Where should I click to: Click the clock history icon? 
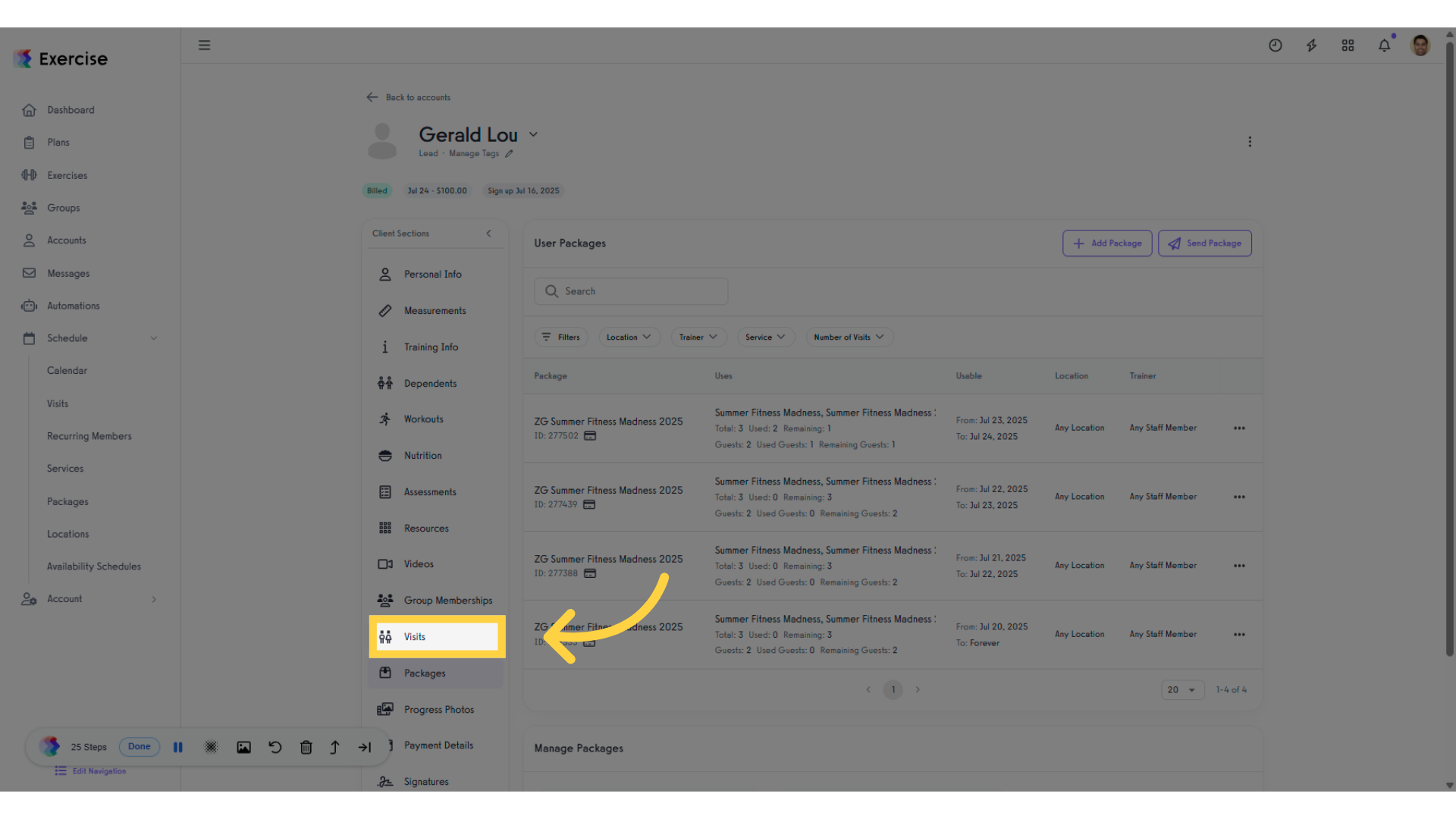click(1275, 45)
